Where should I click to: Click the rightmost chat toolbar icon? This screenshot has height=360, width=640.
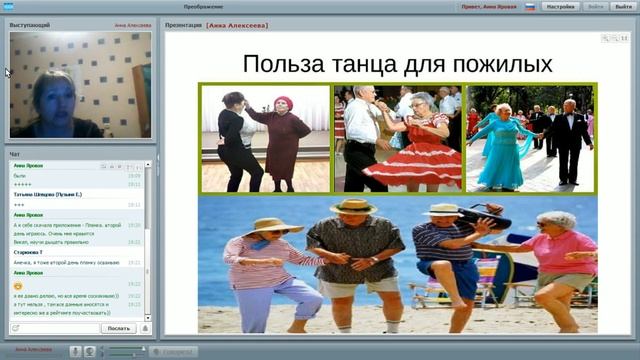[x=138, y=167]
